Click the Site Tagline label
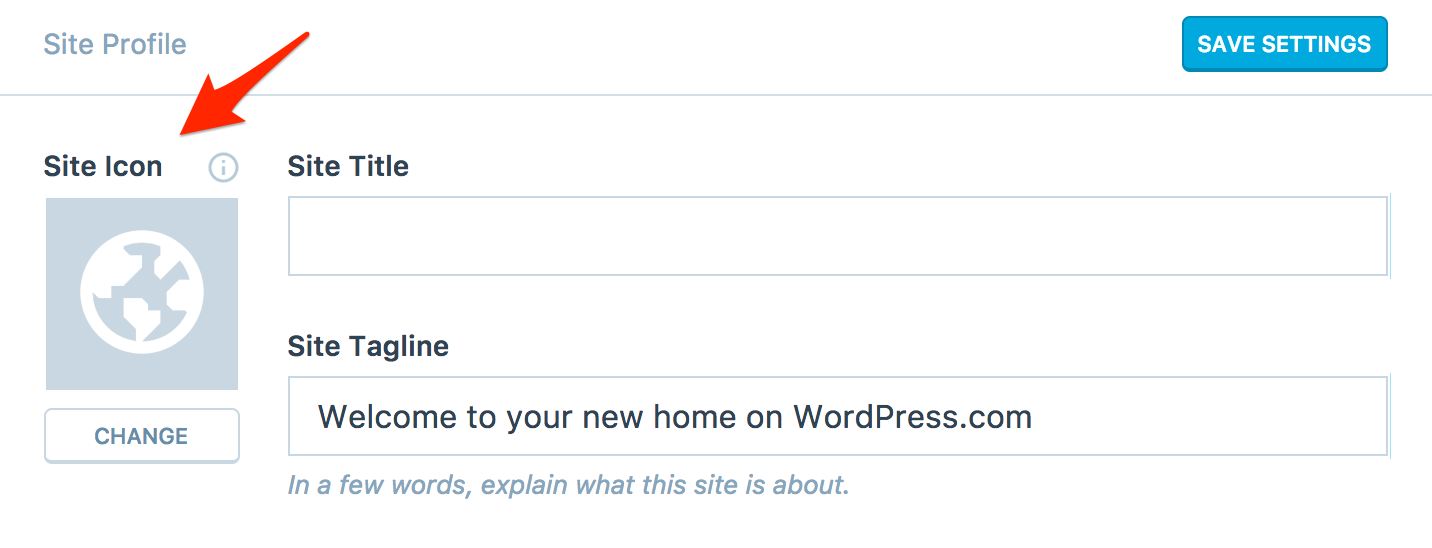The image size is (1432, 548). point(368,346)
